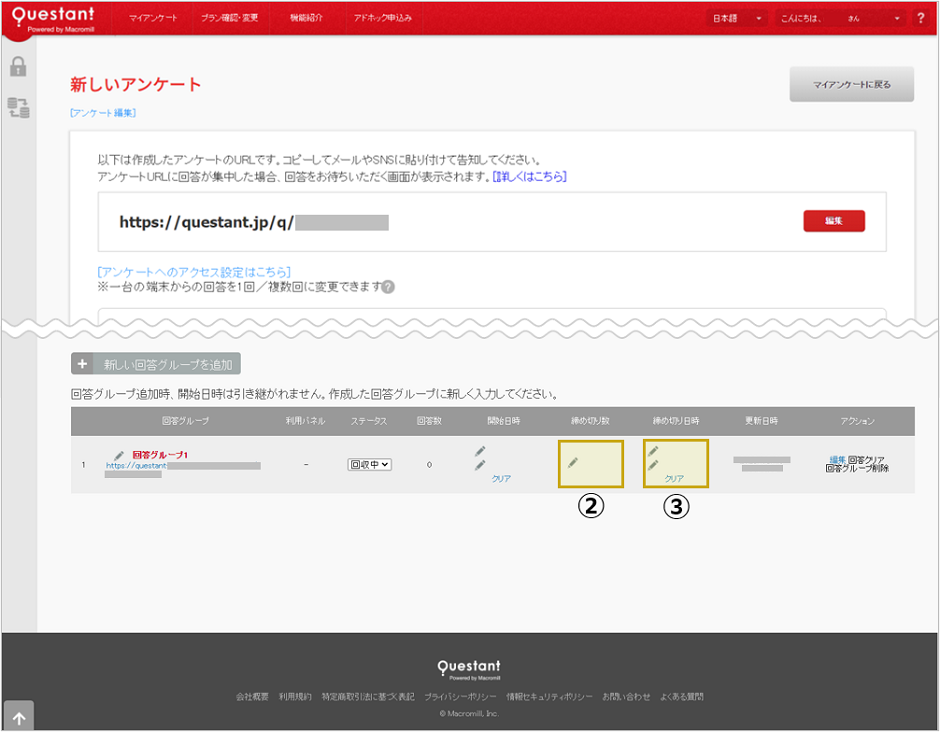The width and height of the screenshot is (940, 732).
Task: Open よくある質問 in the footer
Action: [682, 697]
